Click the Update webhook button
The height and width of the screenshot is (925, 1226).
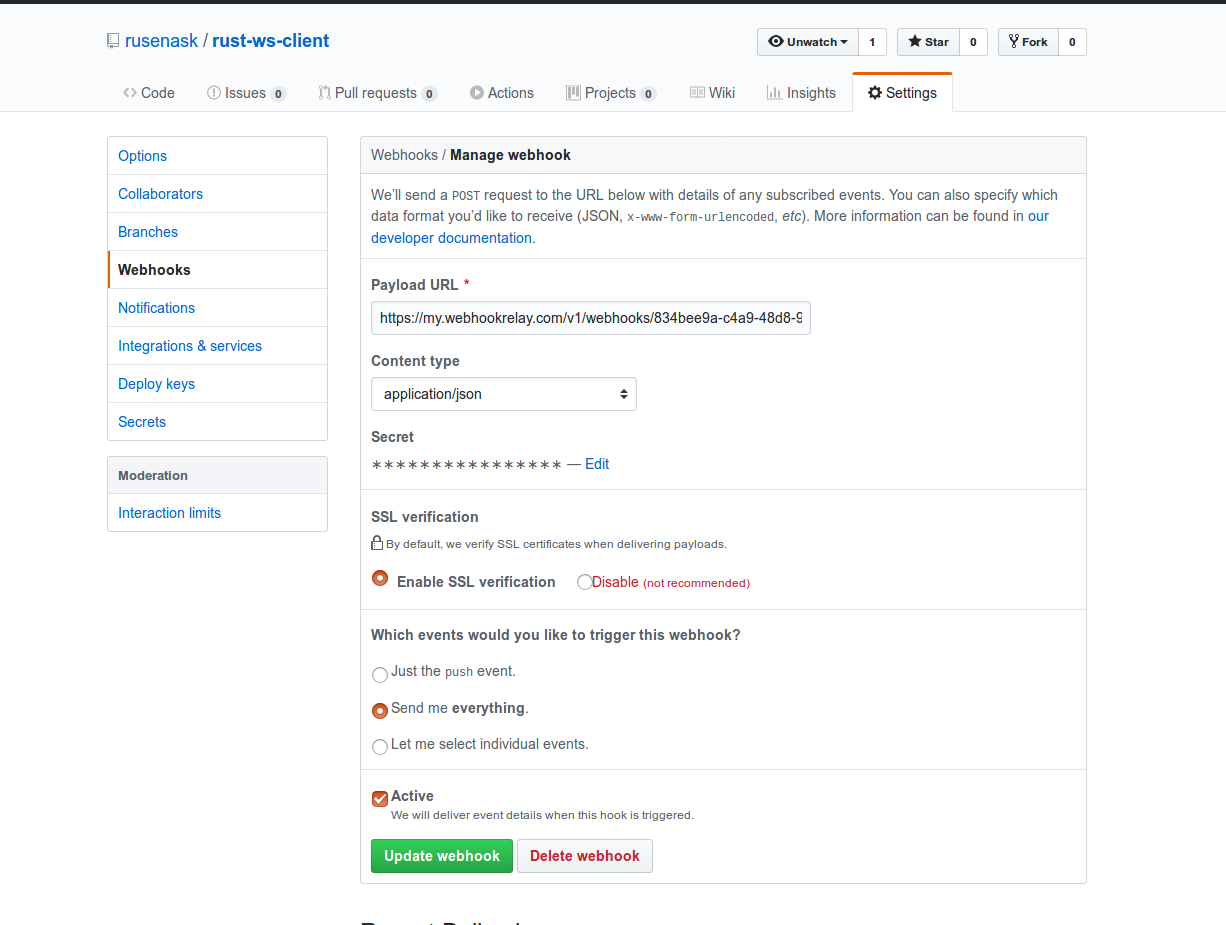click(441, 856)
